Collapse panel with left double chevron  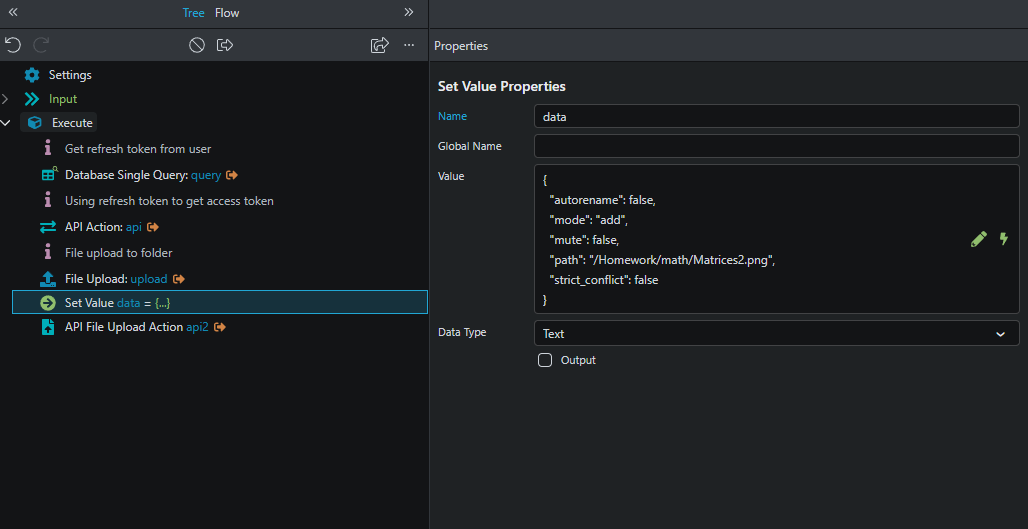13,13
